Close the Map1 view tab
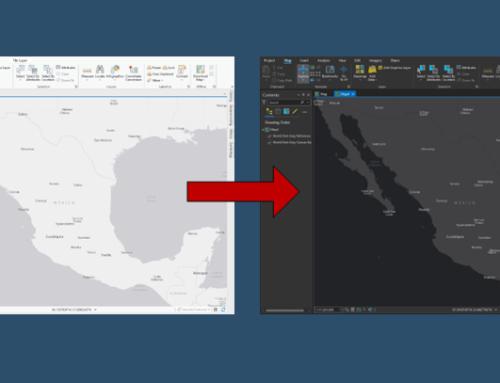The width and height of the screenshot is (500, 383). pos(353,94)
